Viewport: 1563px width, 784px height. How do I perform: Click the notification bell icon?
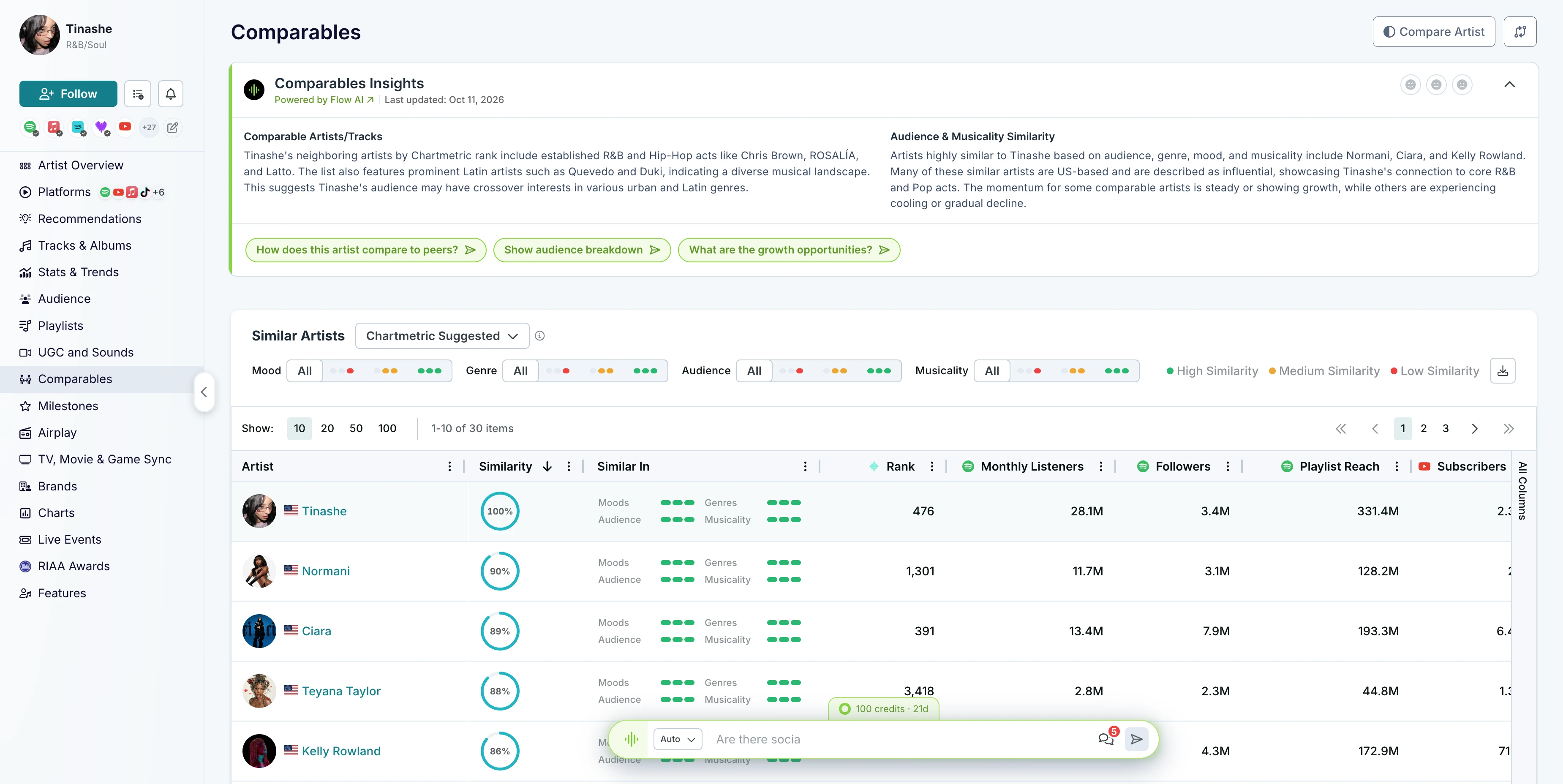pos(171,94)
